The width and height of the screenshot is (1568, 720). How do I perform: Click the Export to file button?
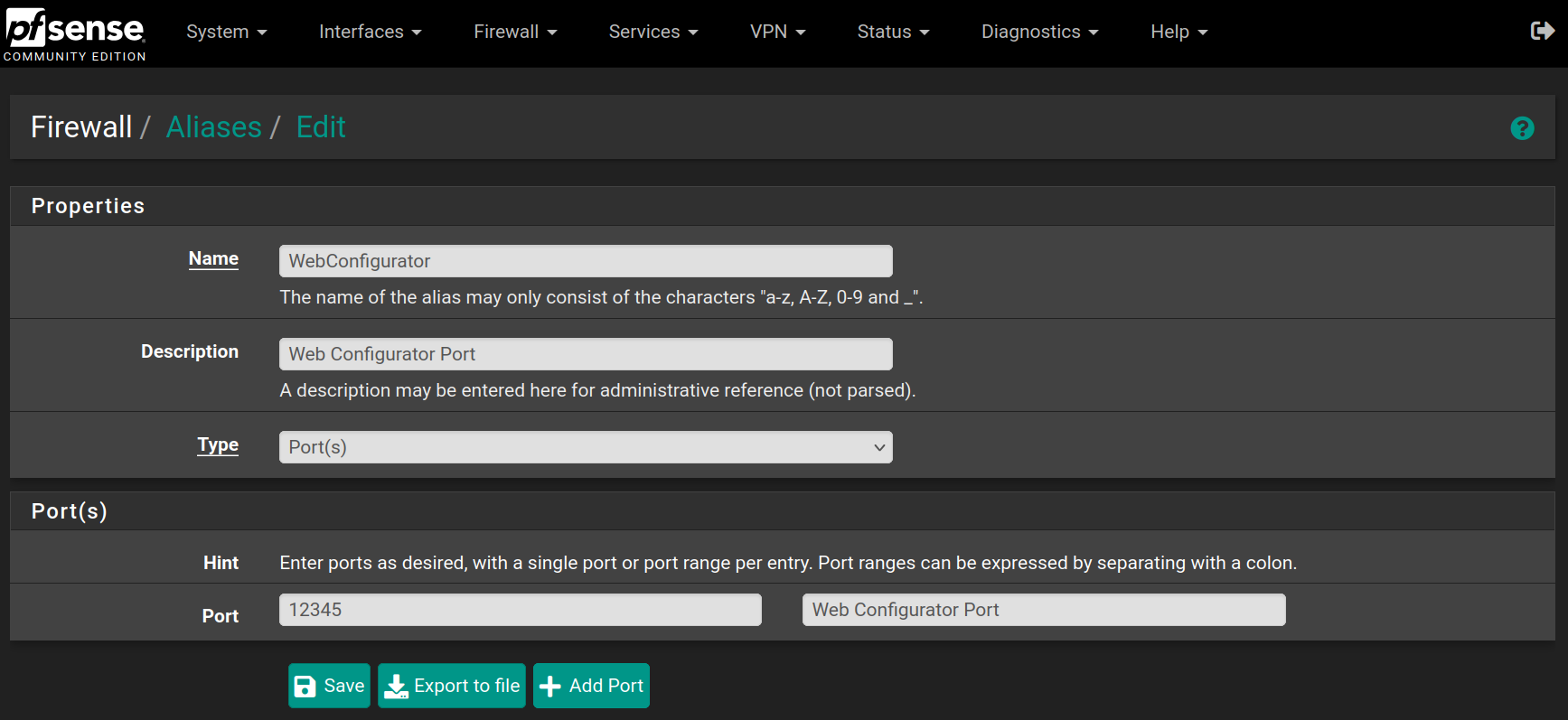[452, 686]
